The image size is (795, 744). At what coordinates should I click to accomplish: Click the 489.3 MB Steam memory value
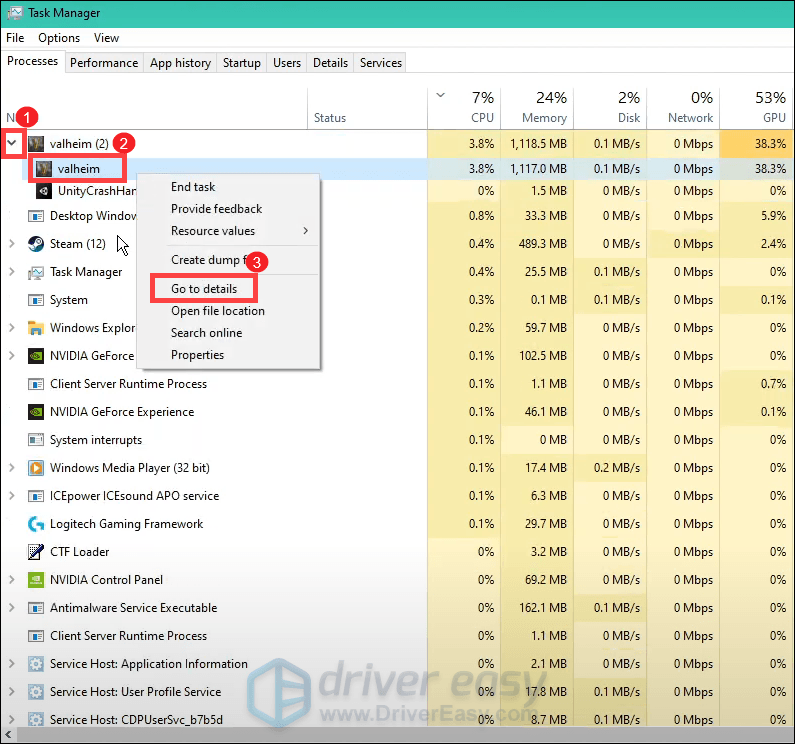pyautogui.click(x=543, y=244)
